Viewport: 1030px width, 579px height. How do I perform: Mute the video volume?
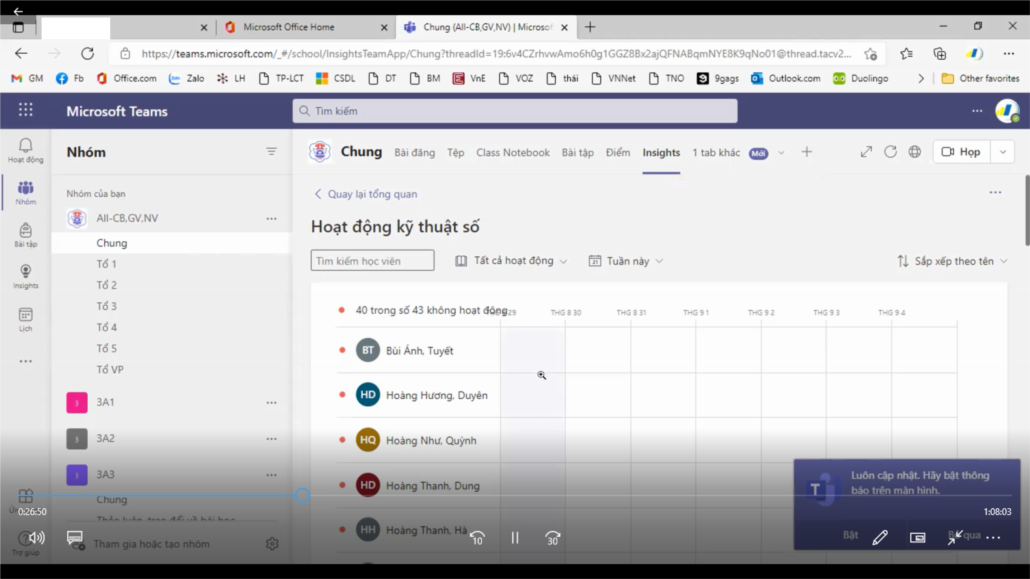click(37, 538)
